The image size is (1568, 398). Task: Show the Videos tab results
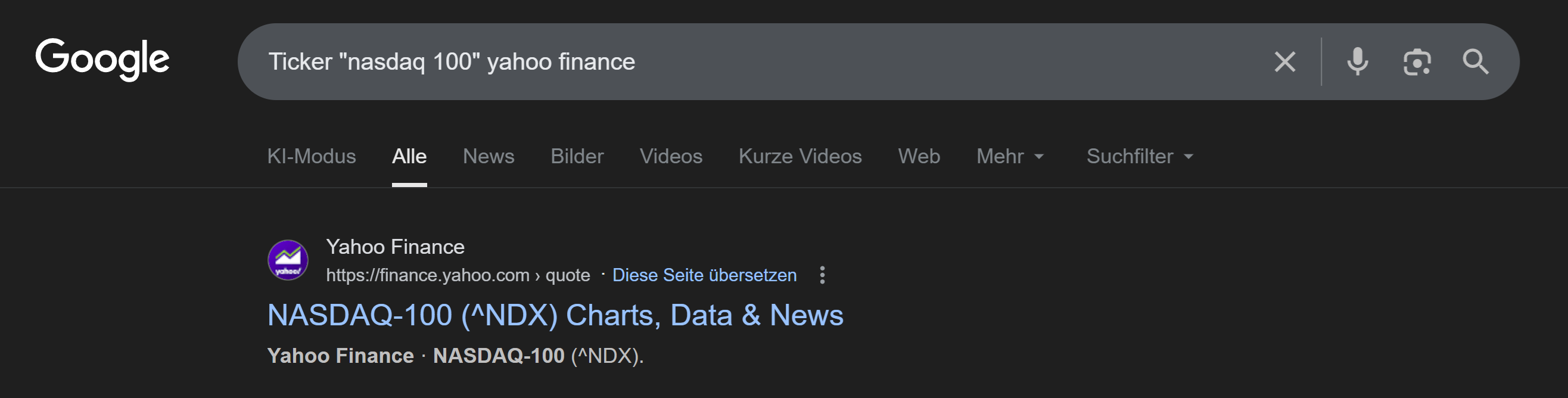pyautogui.click(x=671, y=157)
